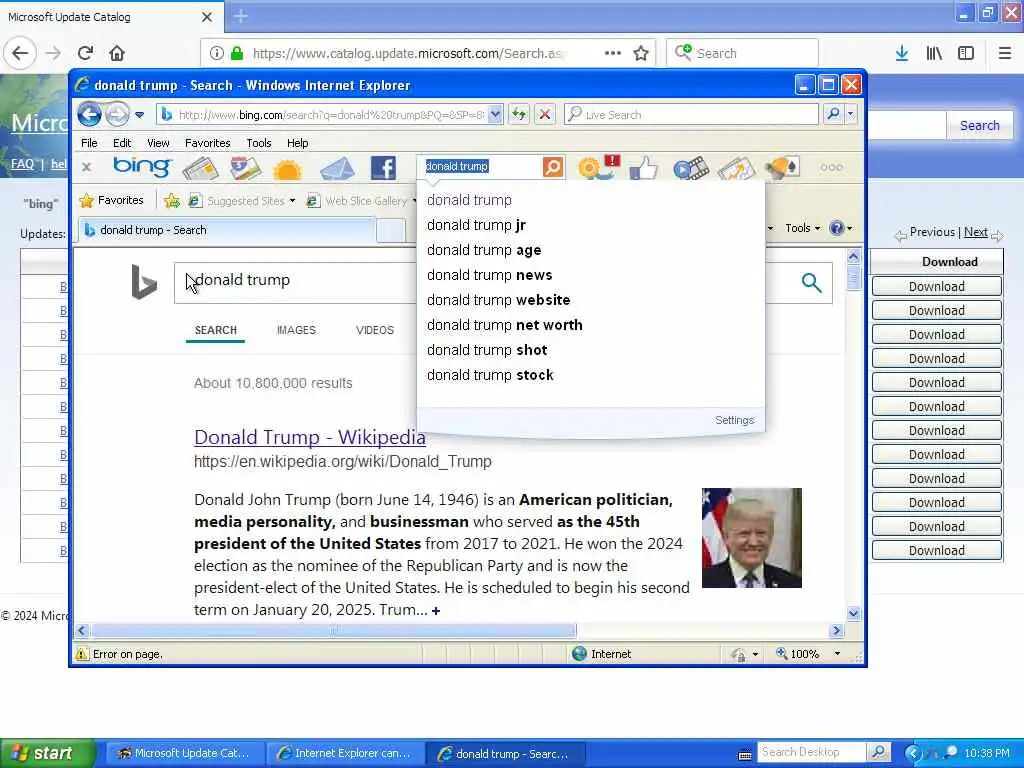Click the Windows Start button

[48, 753]
